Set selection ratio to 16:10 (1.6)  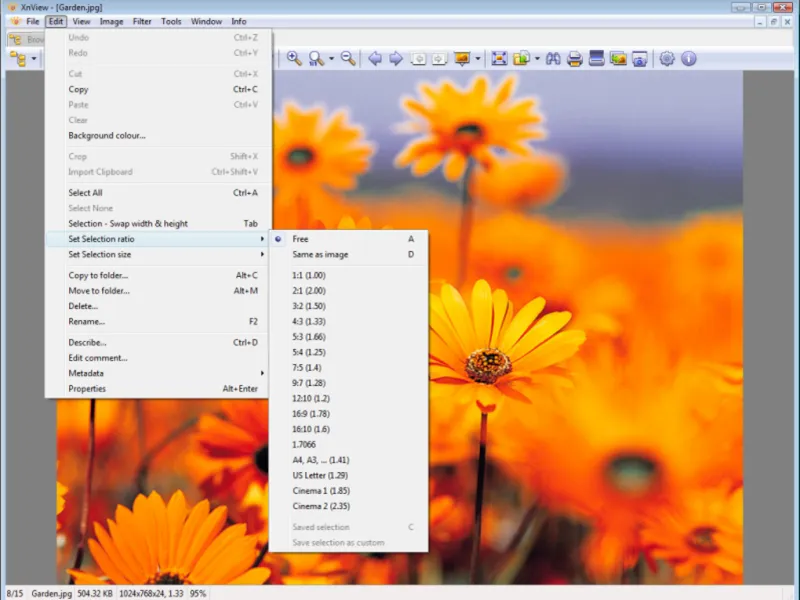tap(349, 429)
